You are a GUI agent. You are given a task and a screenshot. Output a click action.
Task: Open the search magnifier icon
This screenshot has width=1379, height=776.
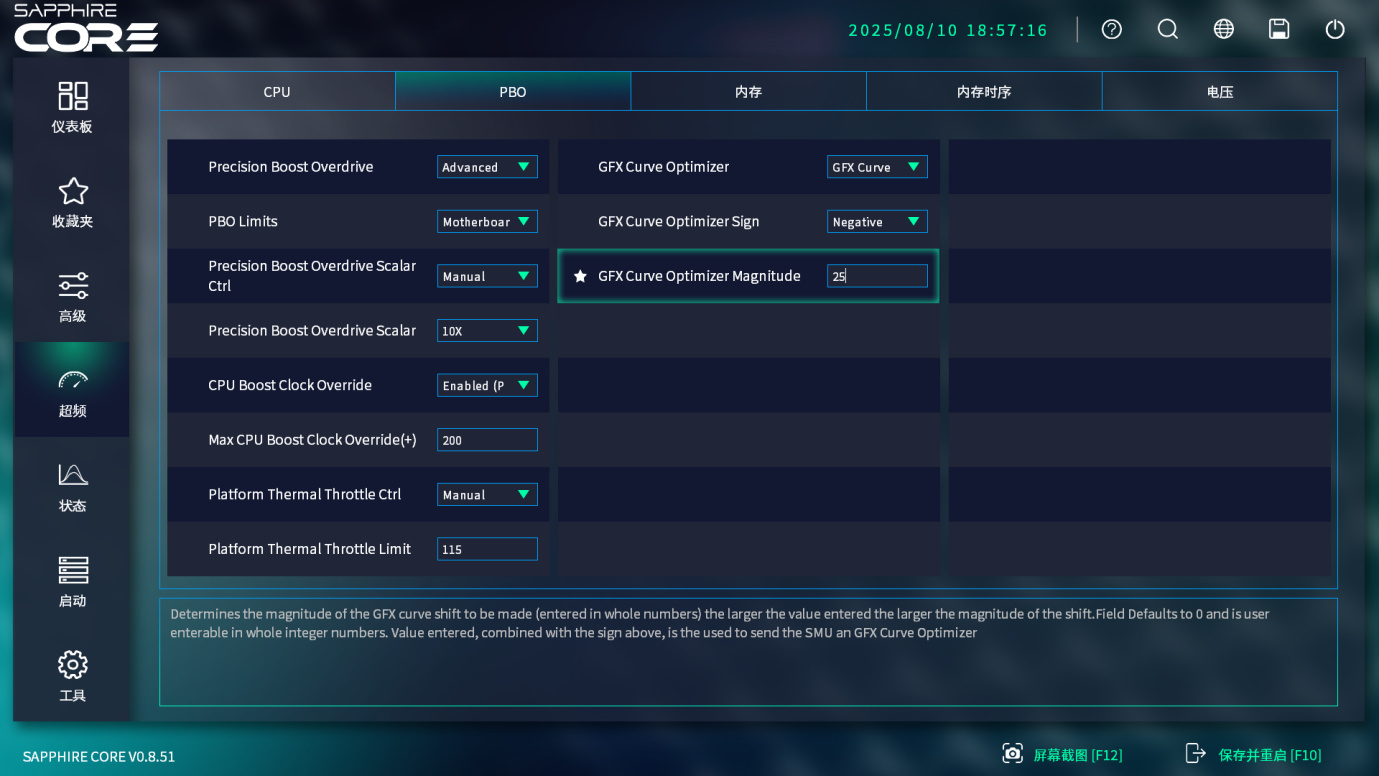(1168, 29)
